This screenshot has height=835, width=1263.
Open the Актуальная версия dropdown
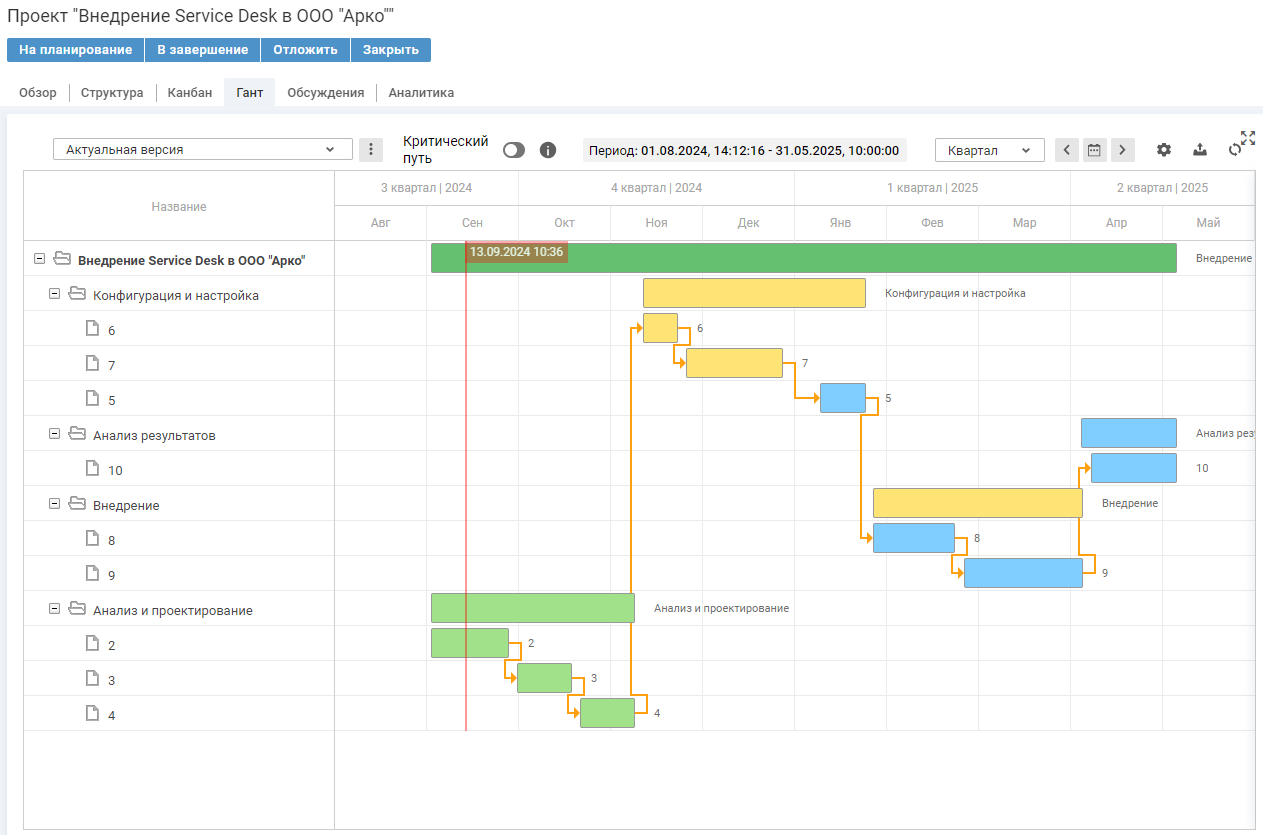pos(202,150)
